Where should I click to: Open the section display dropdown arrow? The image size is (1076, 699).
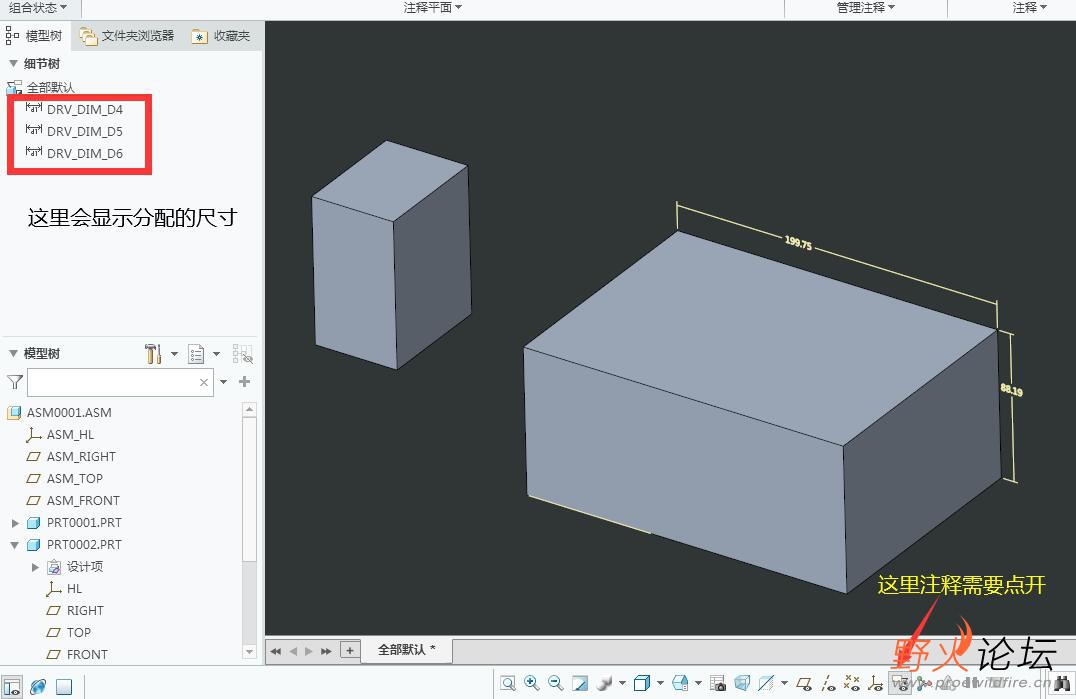click(x=784, y=683)
